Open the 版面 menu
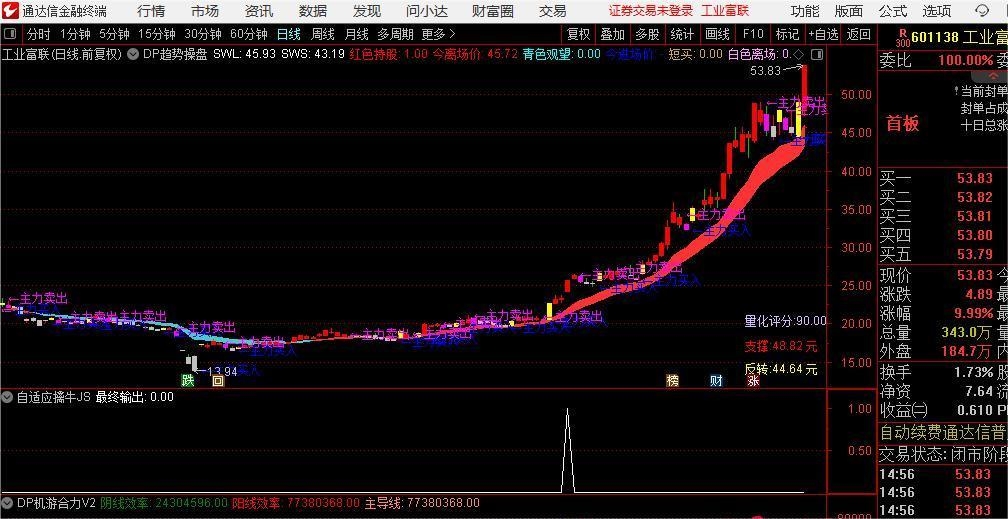The height and width of the screenshot is (519, 1008). 849,11
